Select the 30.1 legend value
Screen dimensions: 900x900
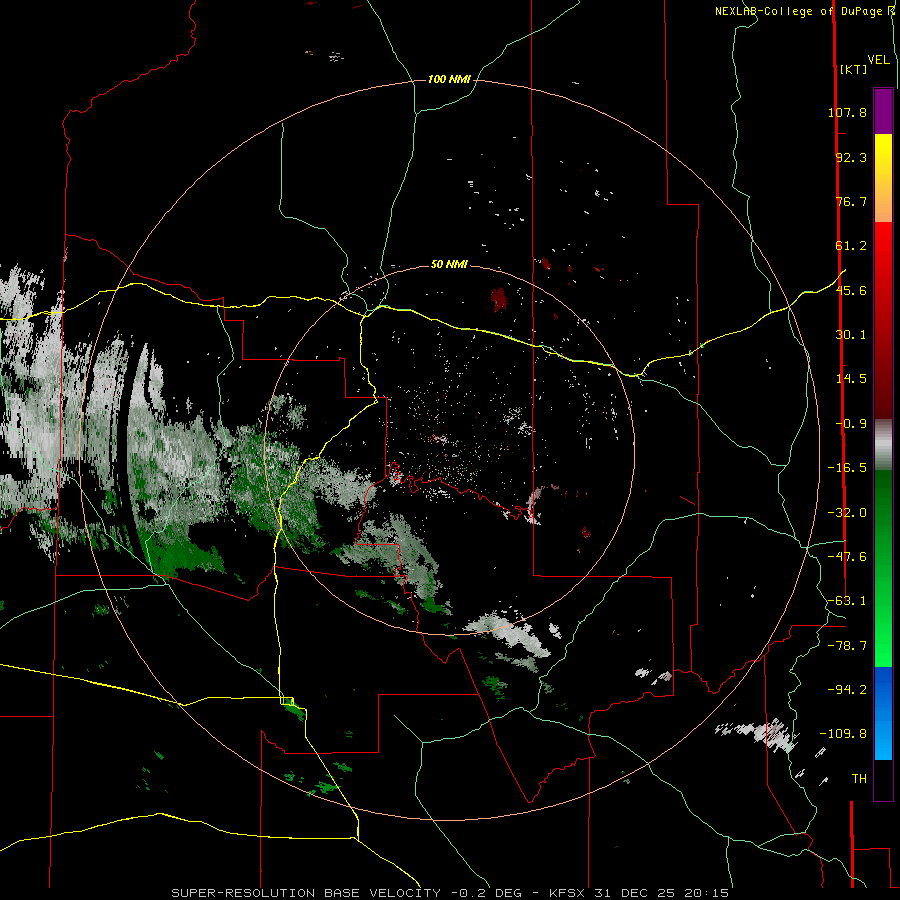coord(851,335)
